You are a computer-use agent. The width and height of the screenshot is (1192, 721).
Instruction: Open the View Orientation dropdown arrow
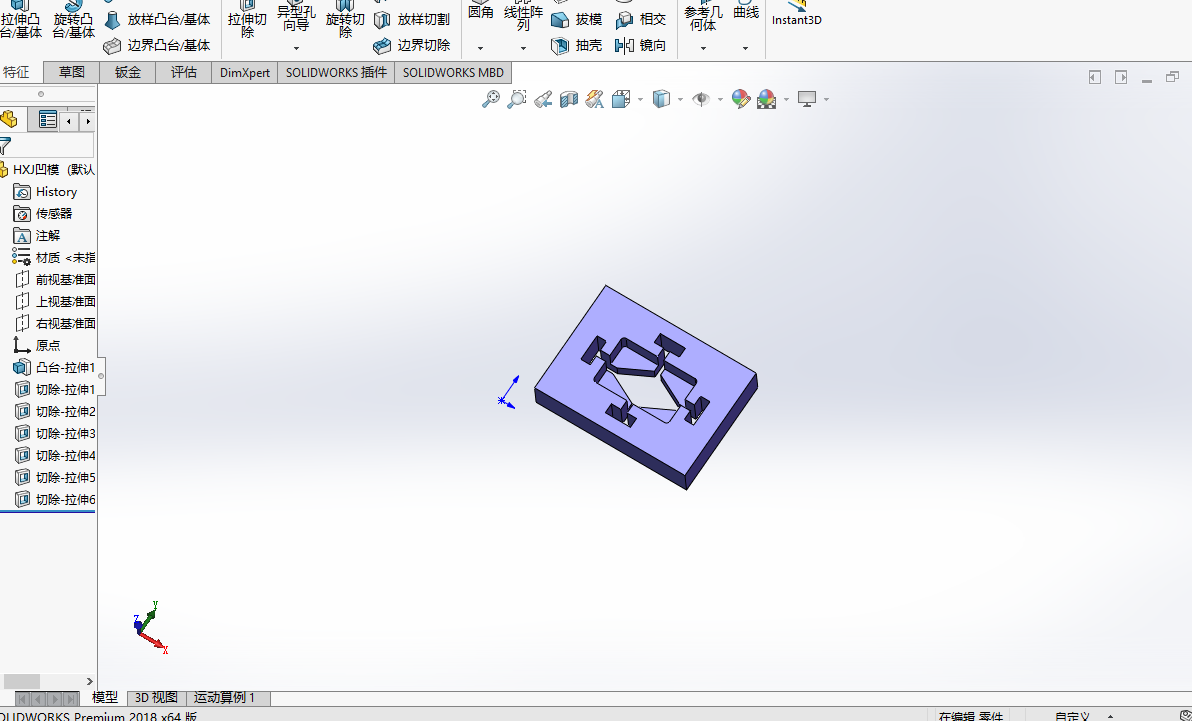(640, 100)
